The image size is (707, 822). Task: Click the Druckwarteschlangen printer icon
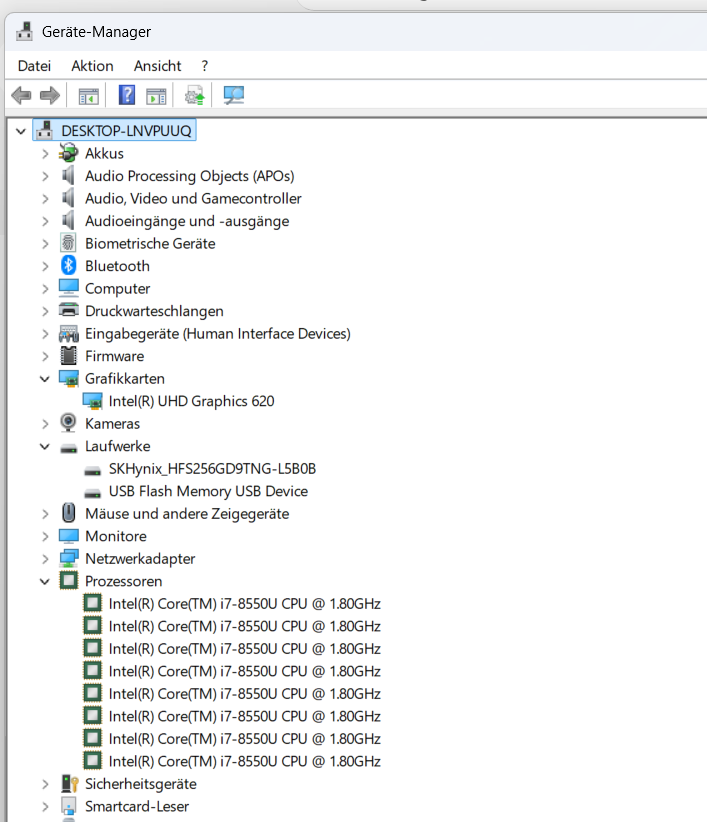(x=69, y=310)
